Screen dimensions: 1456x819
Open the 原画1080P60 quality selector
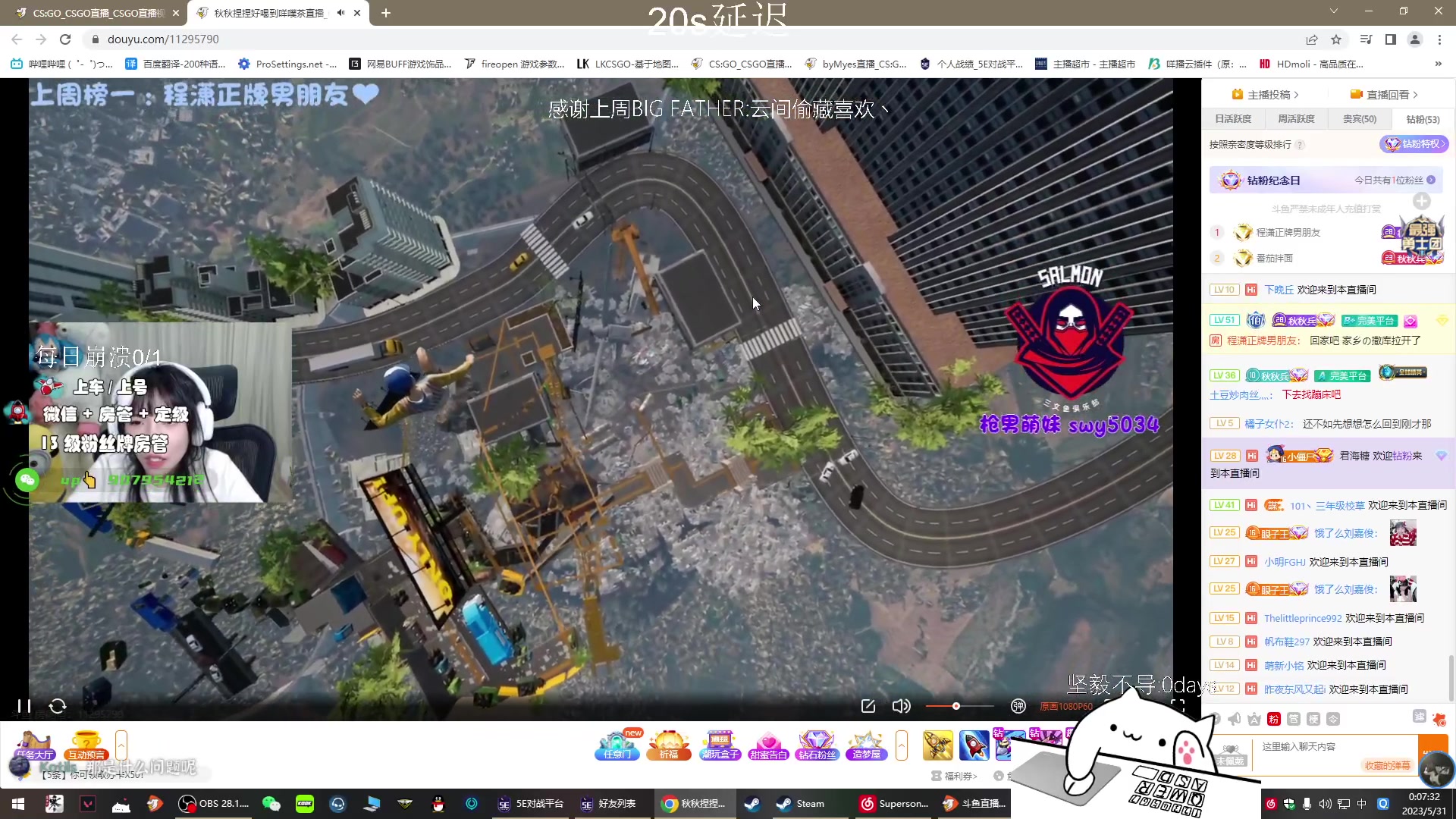(1065, 706)
